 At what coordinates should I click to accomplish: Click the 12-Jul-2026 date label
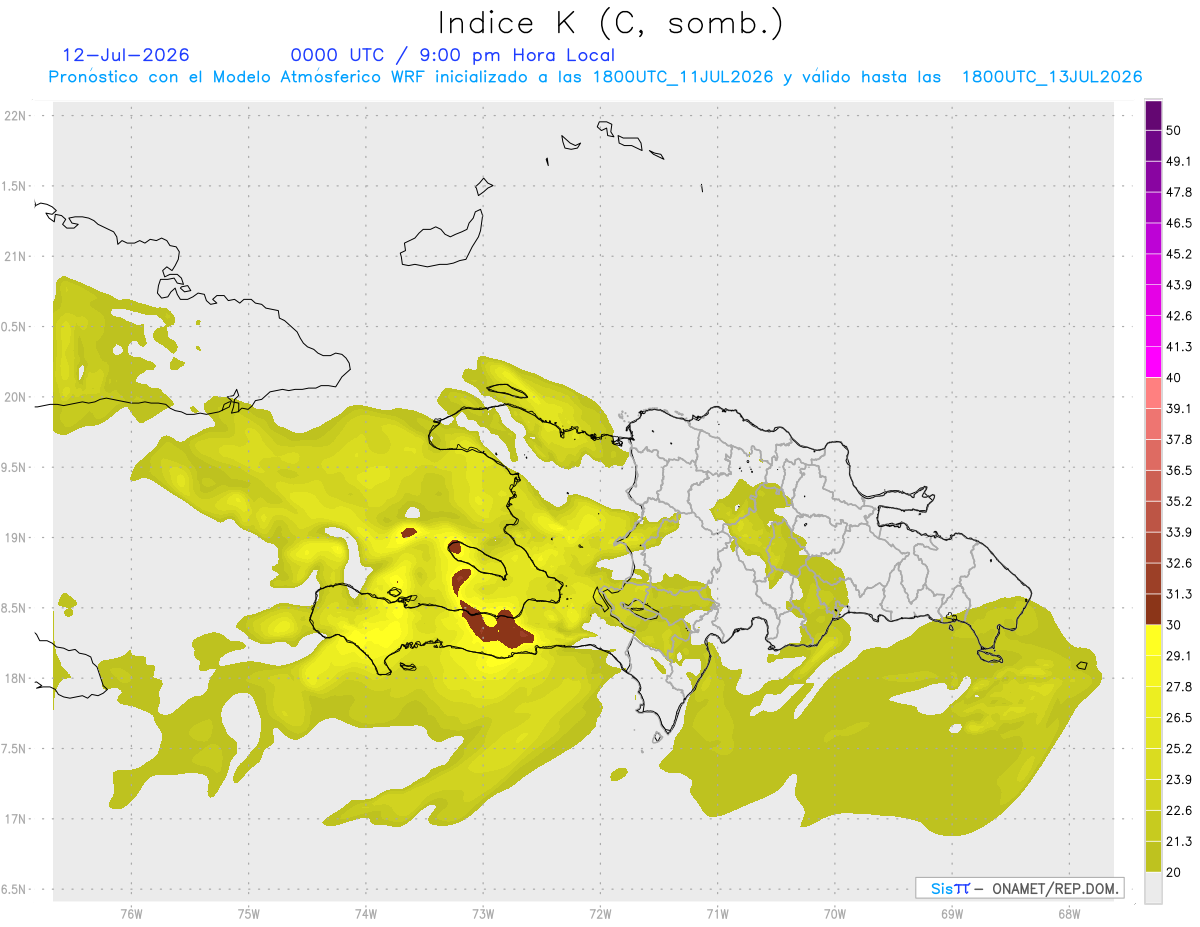tap(126, 55)
